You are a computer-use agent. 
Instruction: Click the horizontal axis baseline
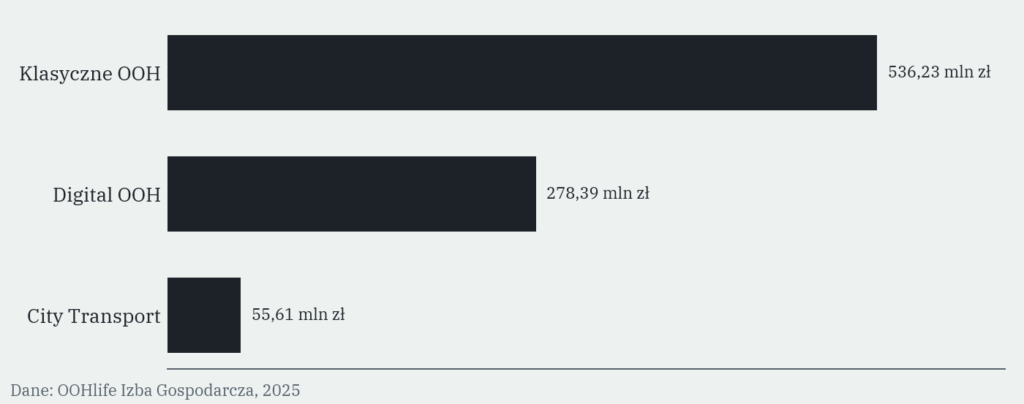[x=586, y=369]
